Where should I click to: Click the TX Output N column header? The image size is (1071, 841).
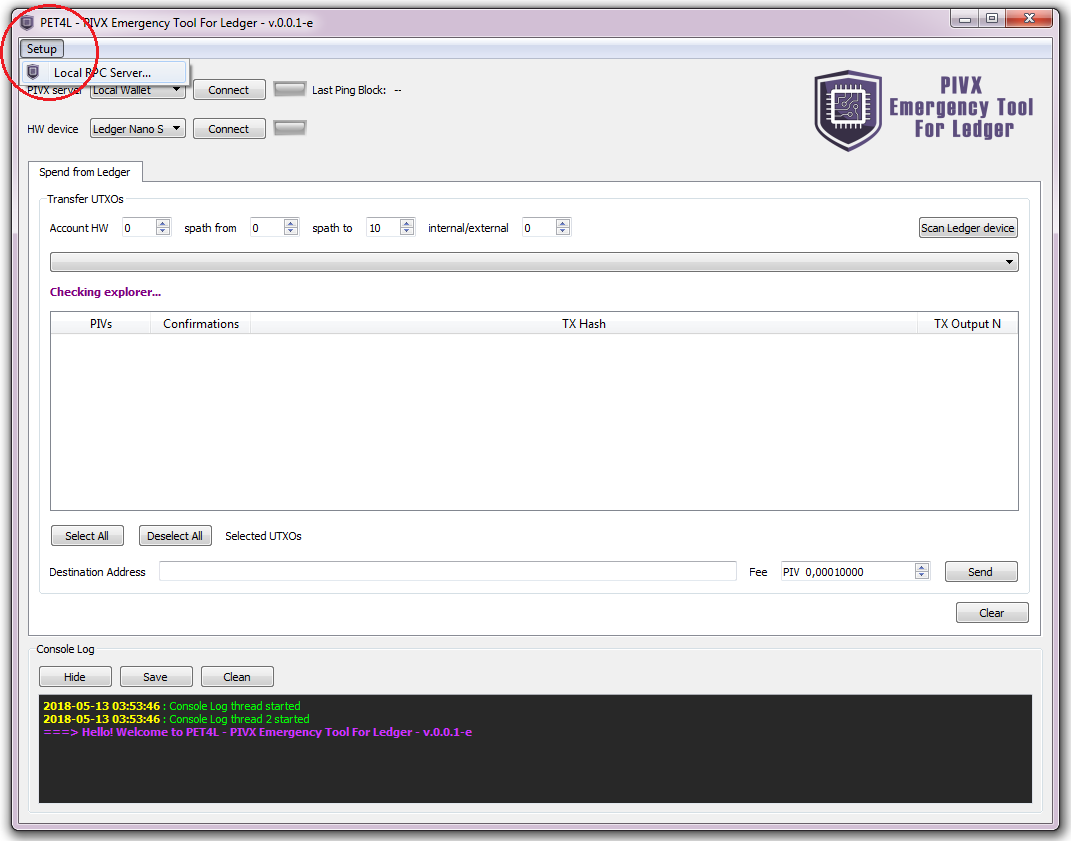click(967, 324)
